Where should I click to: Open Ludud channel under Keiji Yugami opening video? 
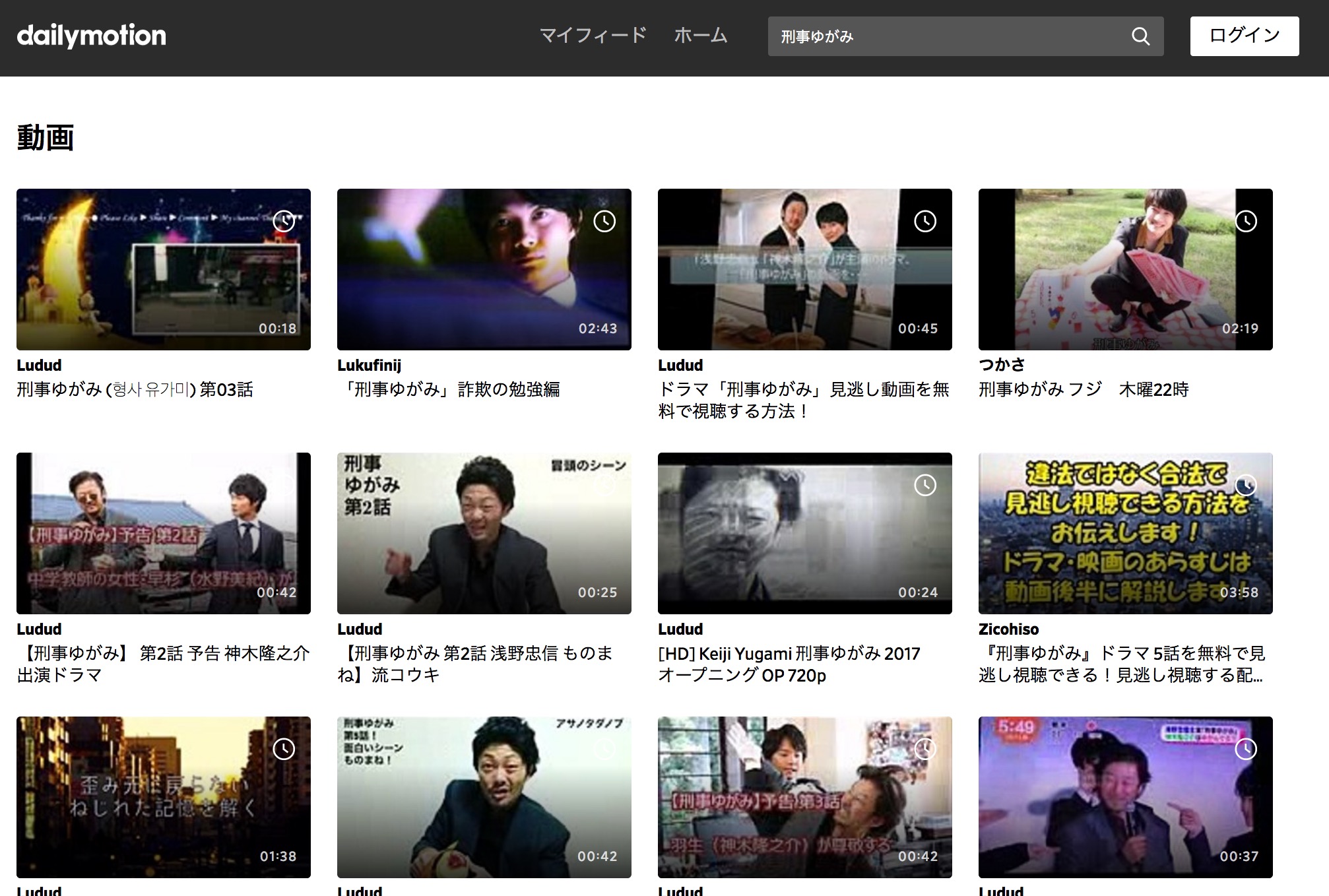tap(680, 629)
